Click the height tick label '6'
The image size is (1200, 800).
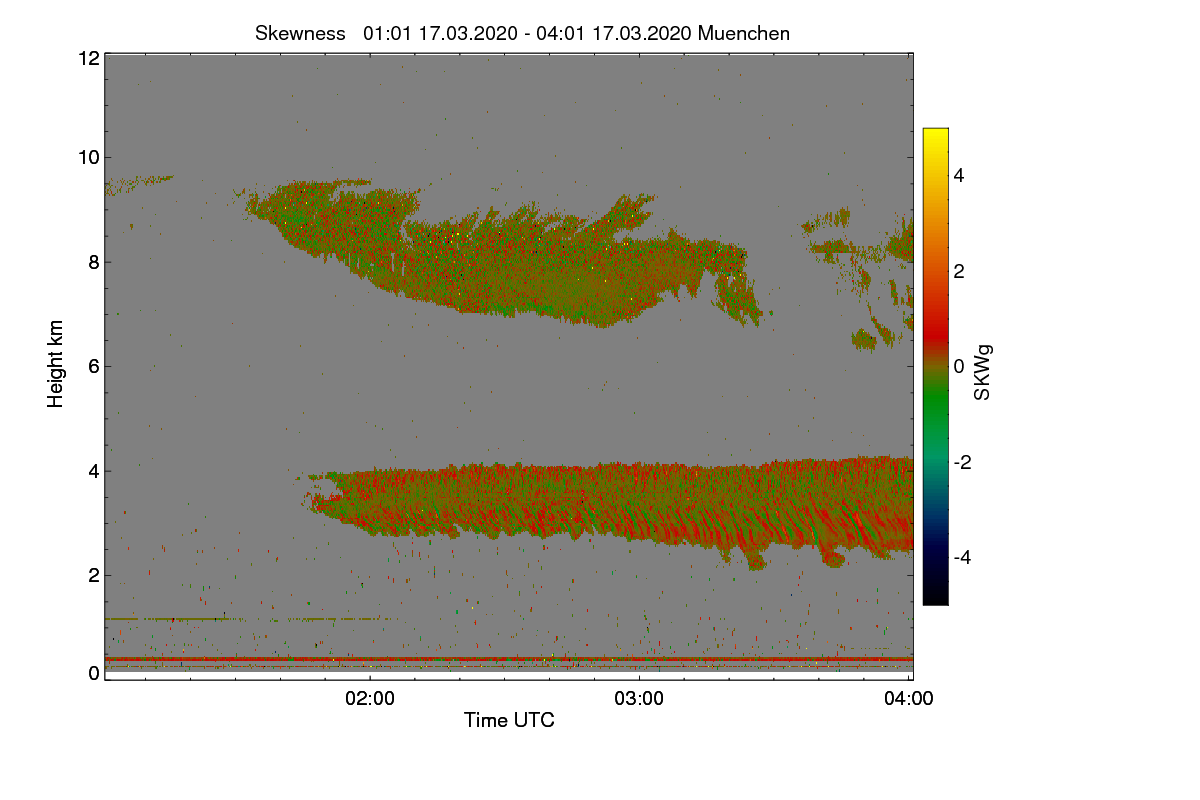point(94,366)
